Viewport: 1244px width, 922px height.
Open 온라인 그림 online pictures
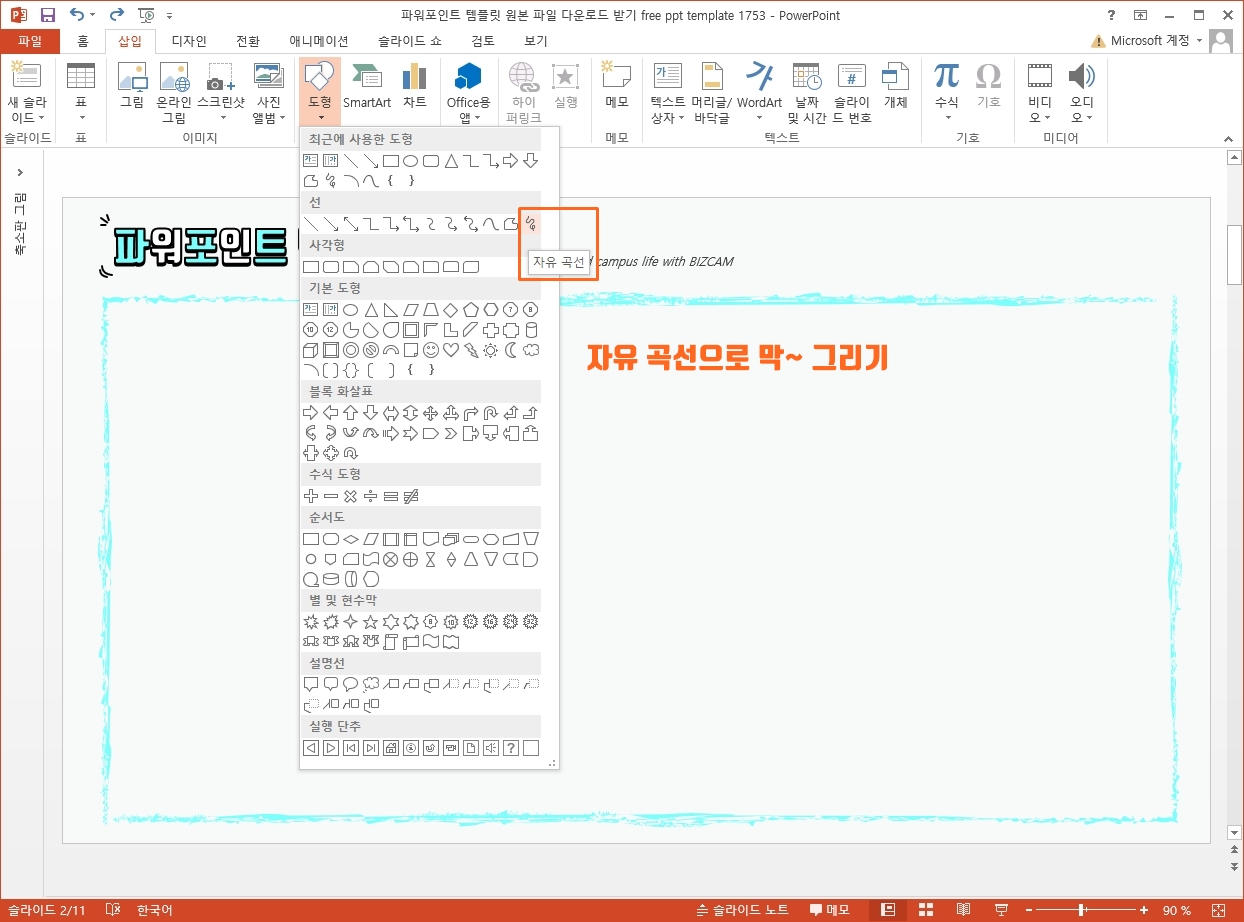(x=174, y=93)
